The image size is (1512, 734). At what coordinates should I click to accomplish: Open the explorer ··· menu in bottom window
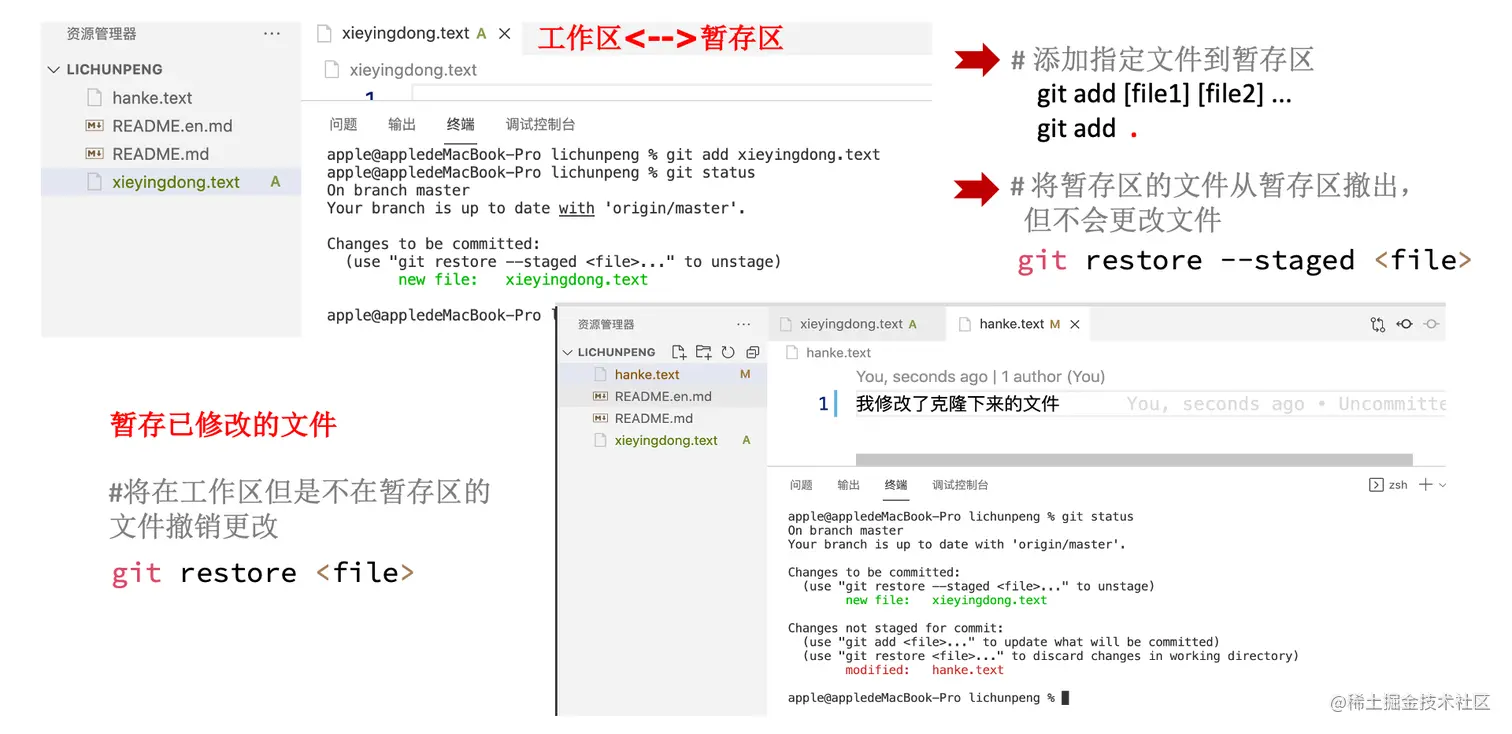point(743,324)
